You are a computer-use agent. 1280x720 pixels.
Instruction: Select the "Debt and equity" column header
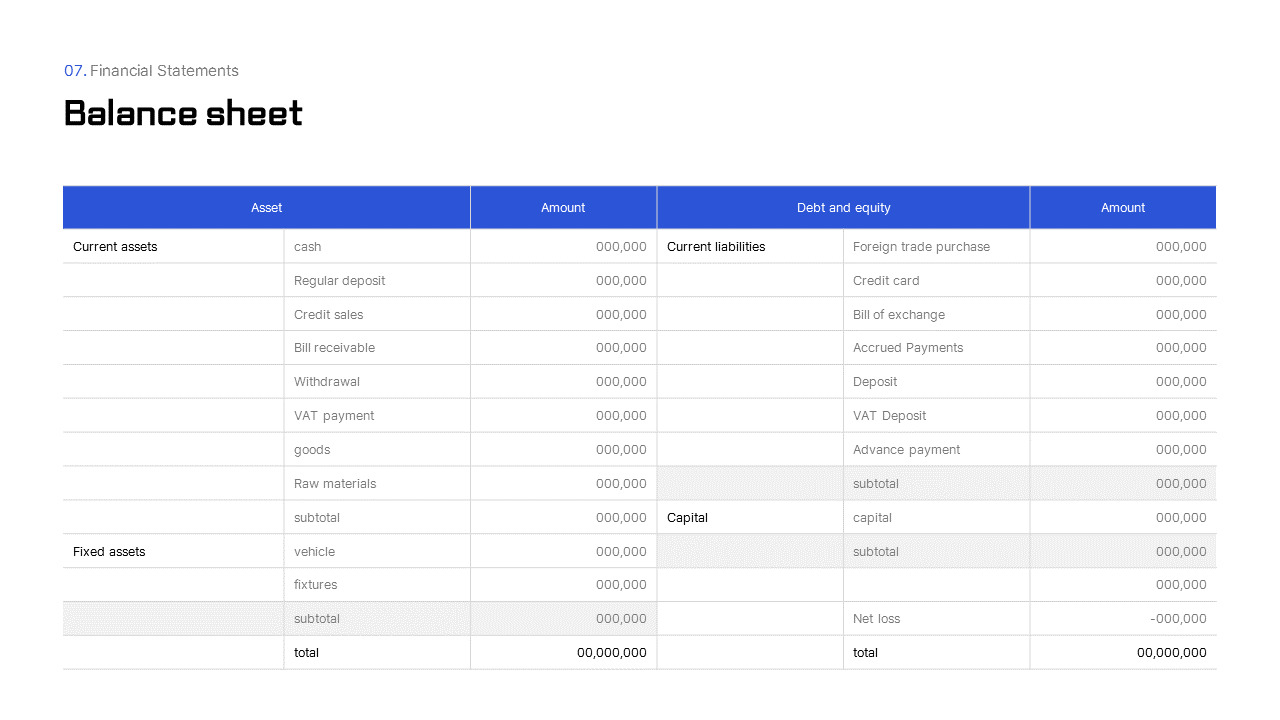click(x=844, y=208)
